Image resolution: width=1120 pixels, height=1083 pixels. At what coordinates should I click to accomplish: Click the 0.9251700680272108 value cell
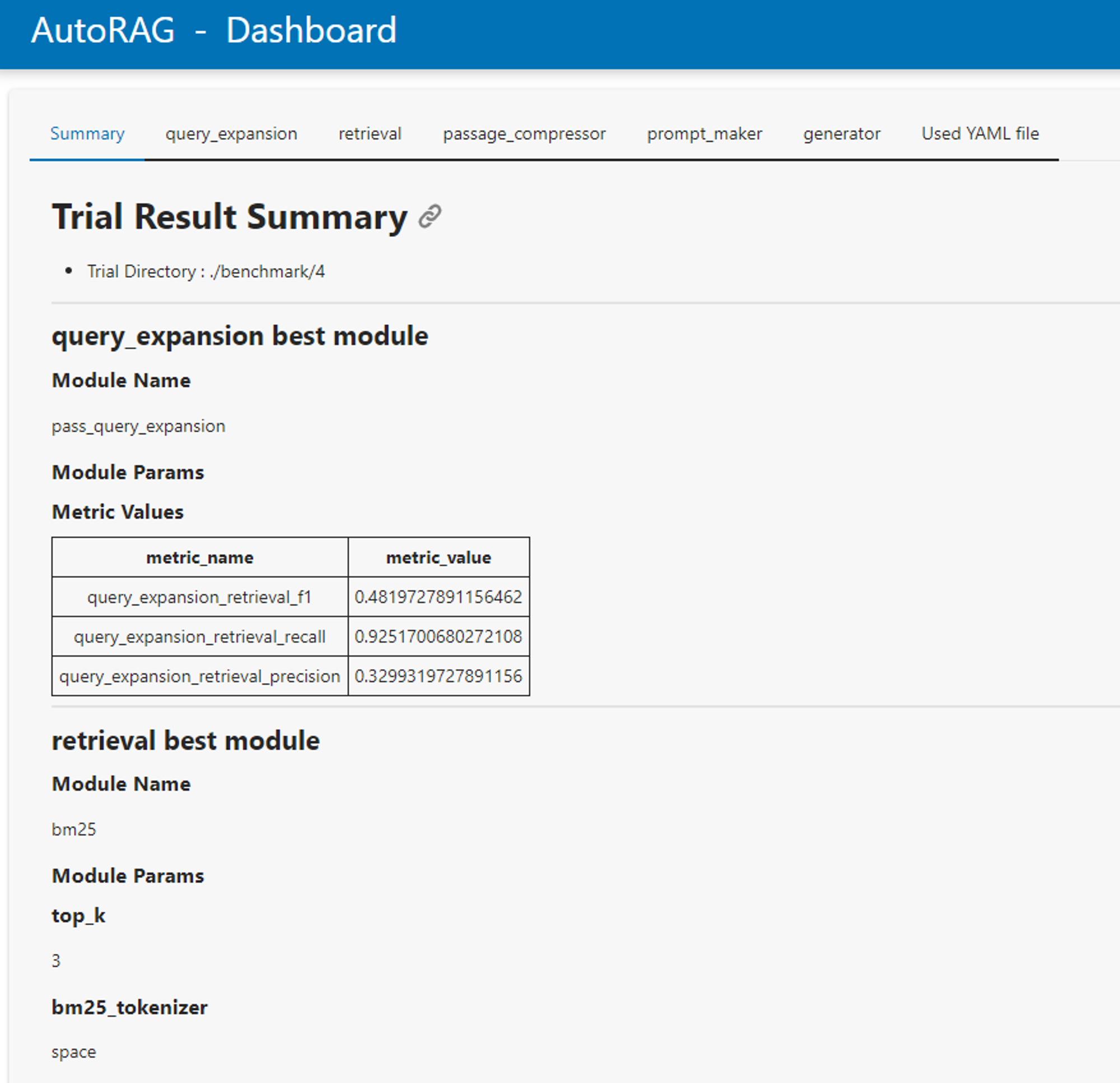(x=438, y=637)
